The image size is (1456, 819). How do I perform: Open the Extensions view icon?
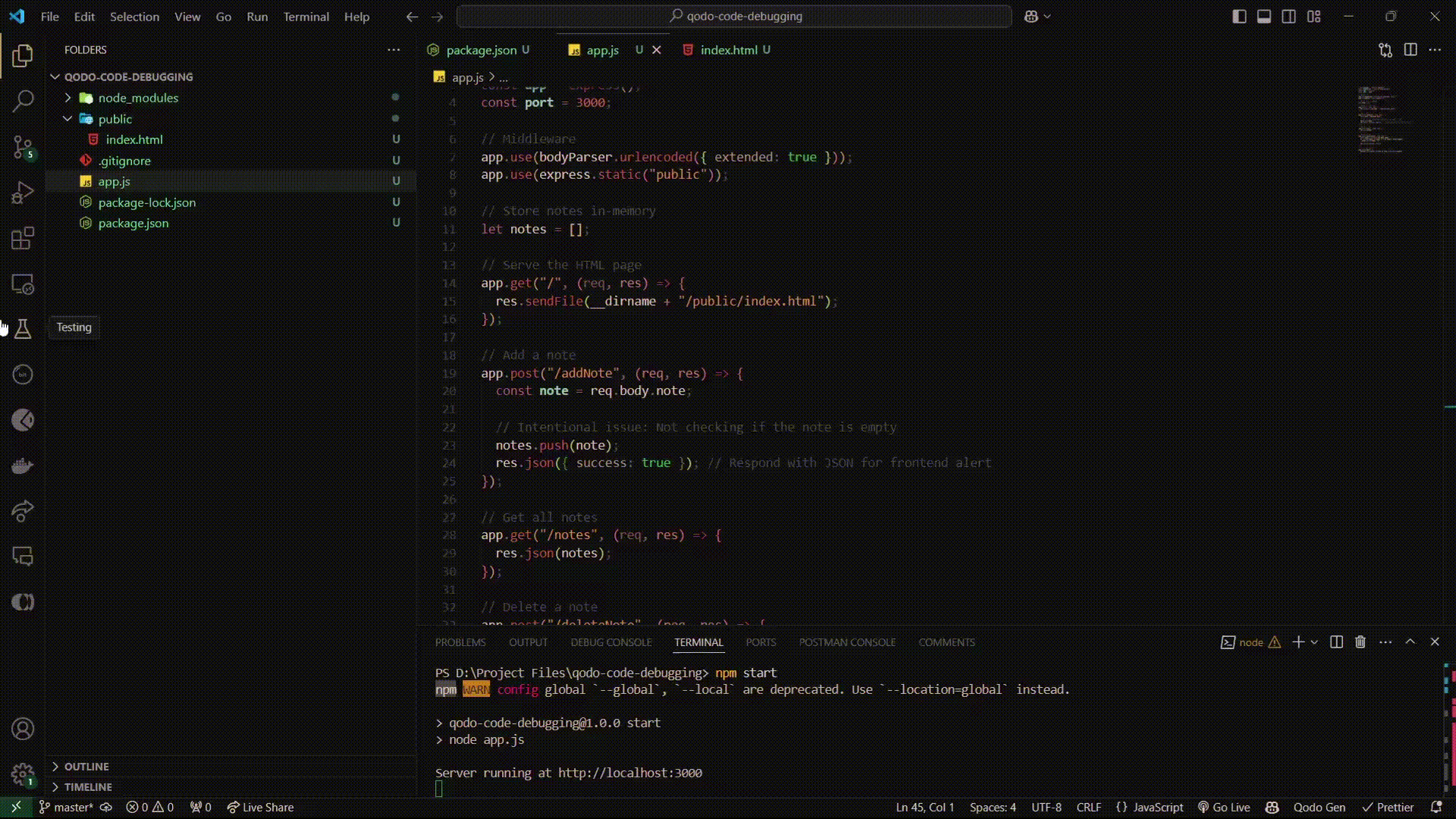coord(23,238)
